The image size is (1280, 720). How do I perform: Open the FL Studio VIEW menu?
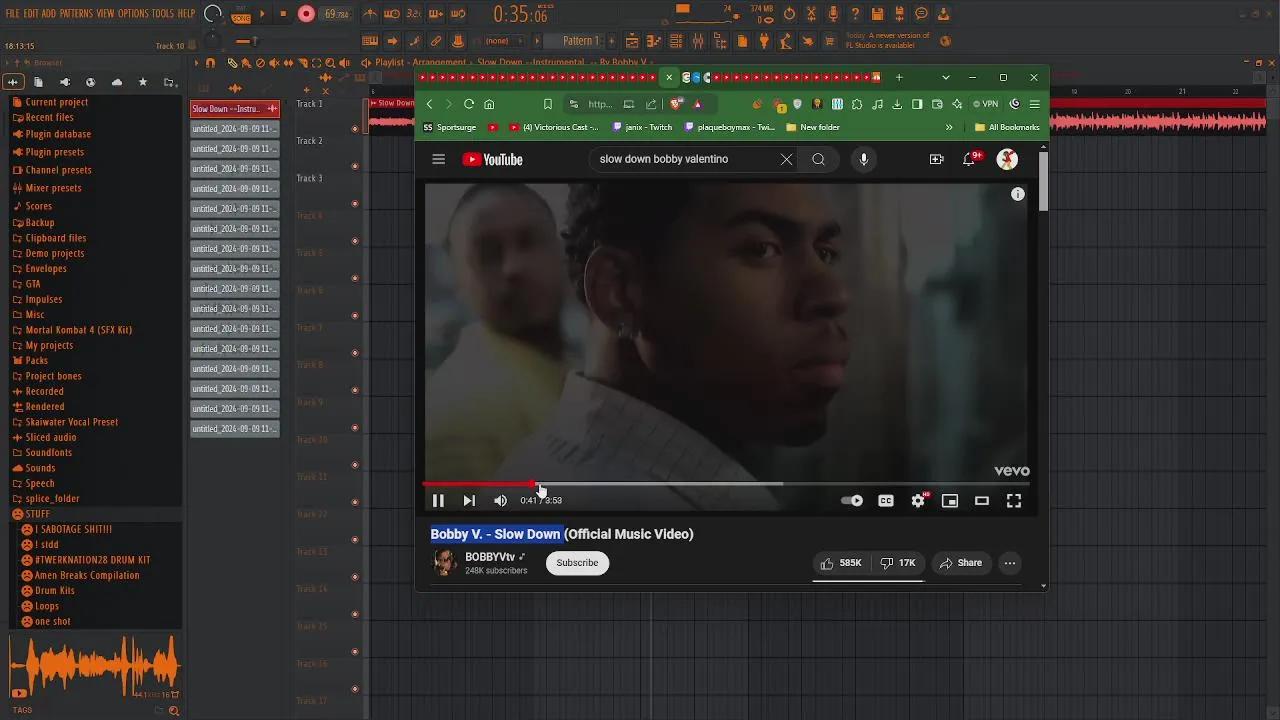[x=105, y=14]
